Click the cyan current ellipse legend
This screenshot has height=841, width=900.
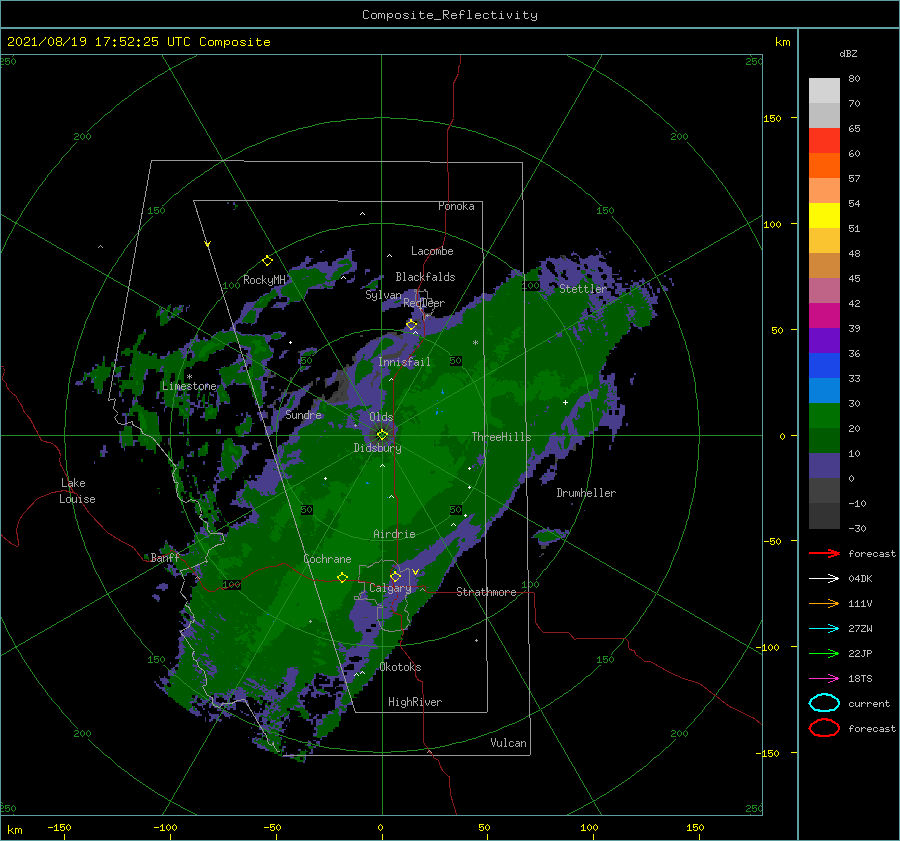(824, 703)
